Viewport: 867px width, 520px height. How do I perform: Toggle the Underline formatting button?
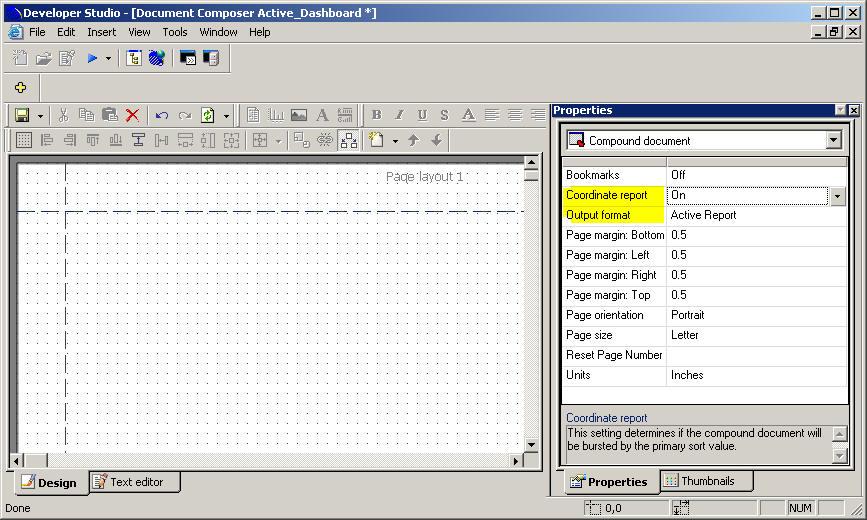pyautogui.click(x=422, y=115)
